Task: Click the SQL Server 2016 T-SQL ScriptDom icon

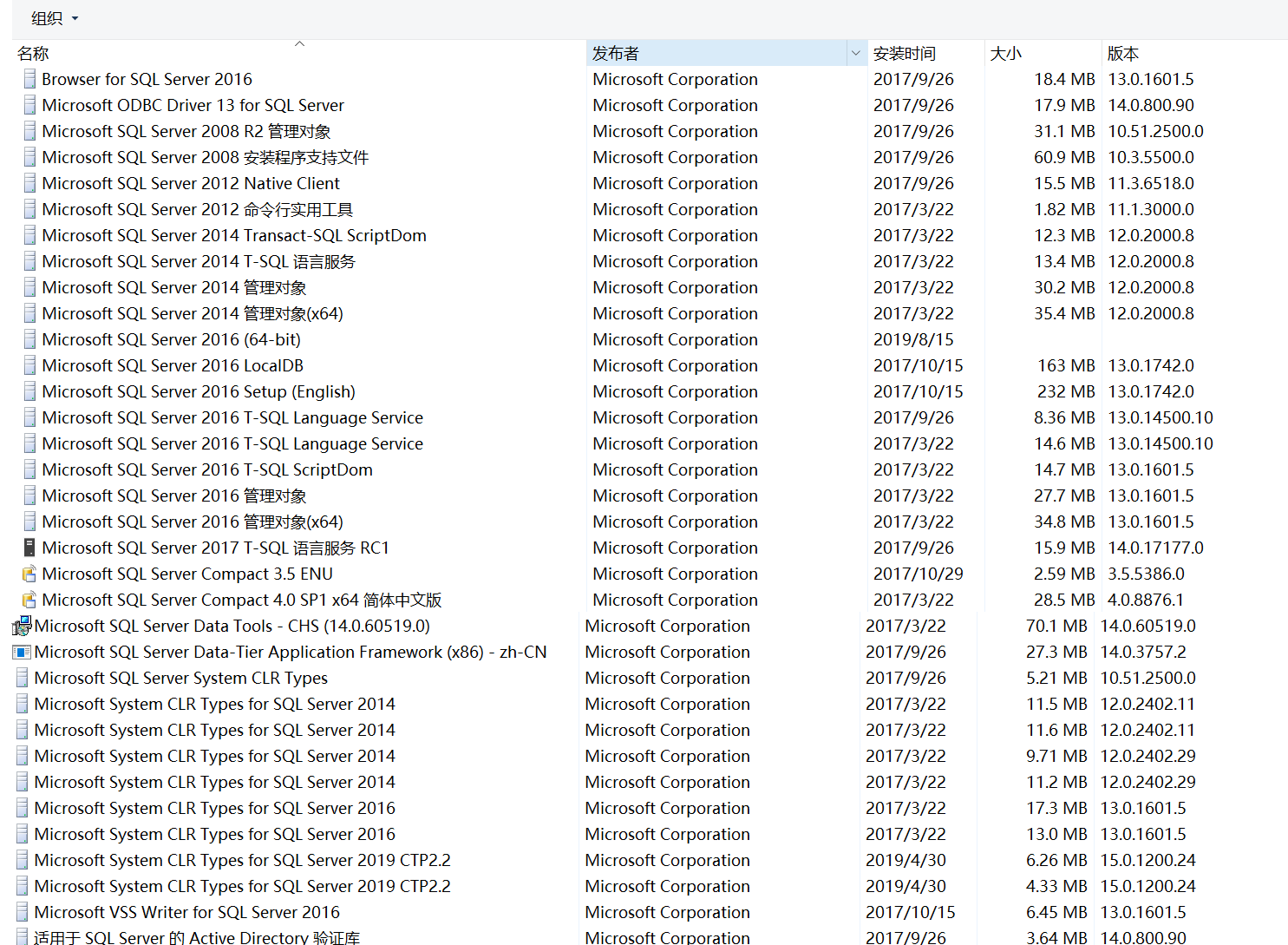Action: 29,469
